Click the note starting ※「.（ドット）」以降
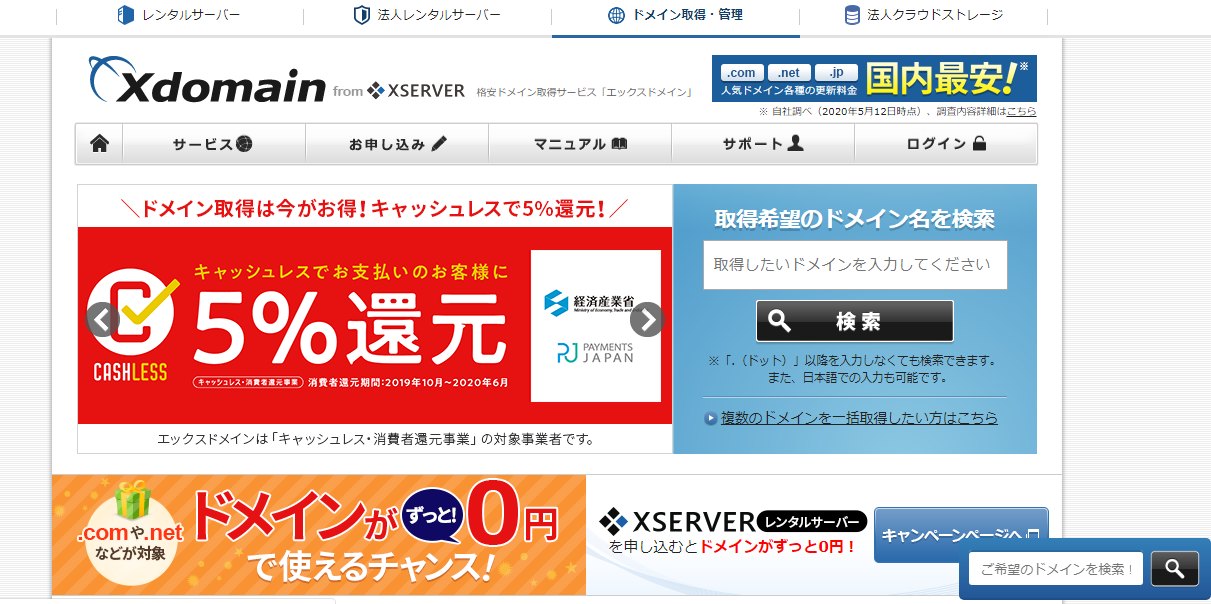The image size is (1211, 604). [855, 368]
